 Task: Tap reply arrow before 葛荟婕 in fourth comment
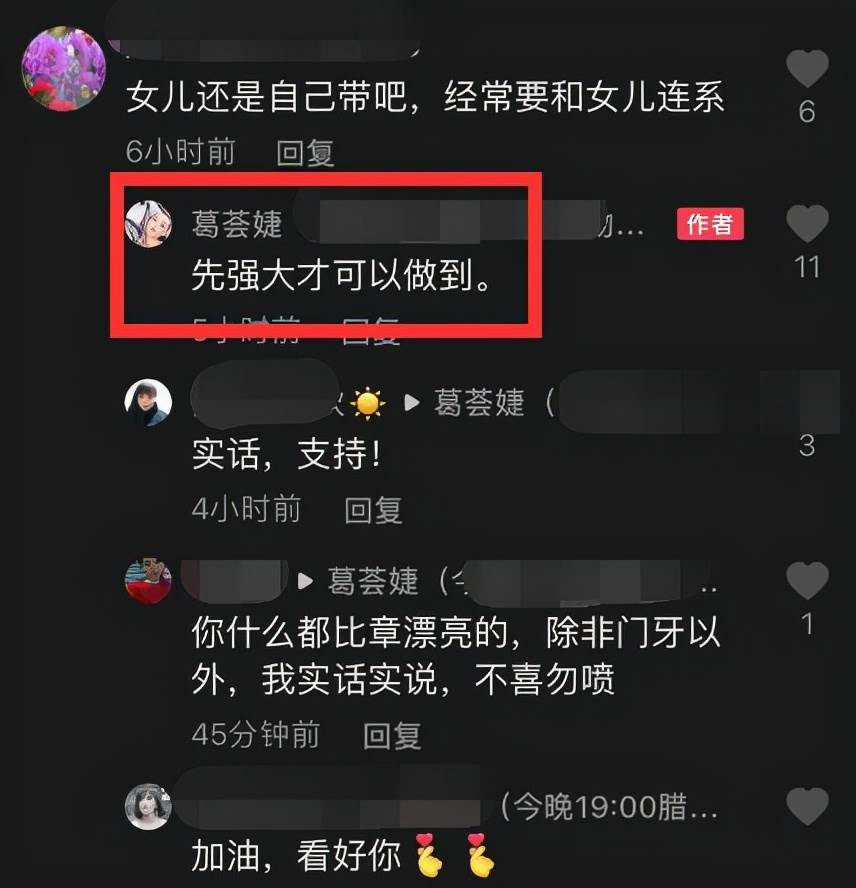point(305,581)
